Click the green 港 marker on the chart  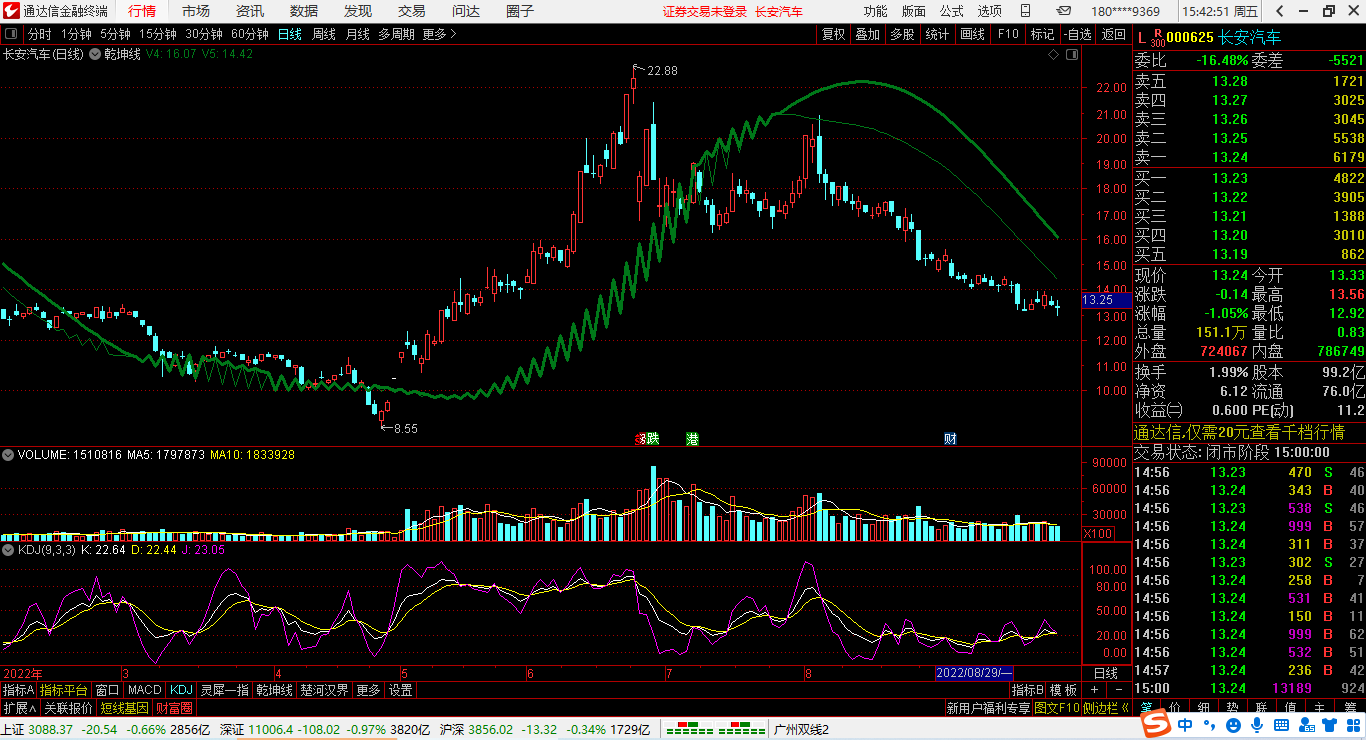coord(692,438)
